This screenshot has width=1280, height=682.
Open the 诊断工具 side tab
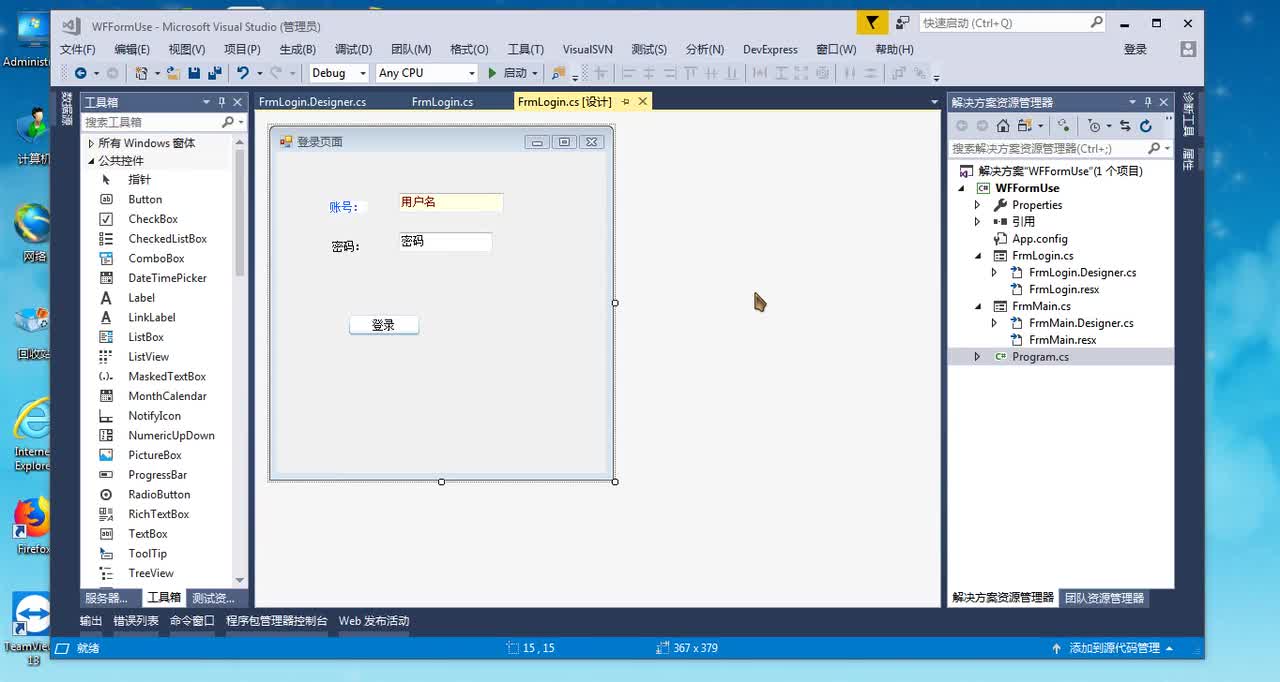(1188, 114)
